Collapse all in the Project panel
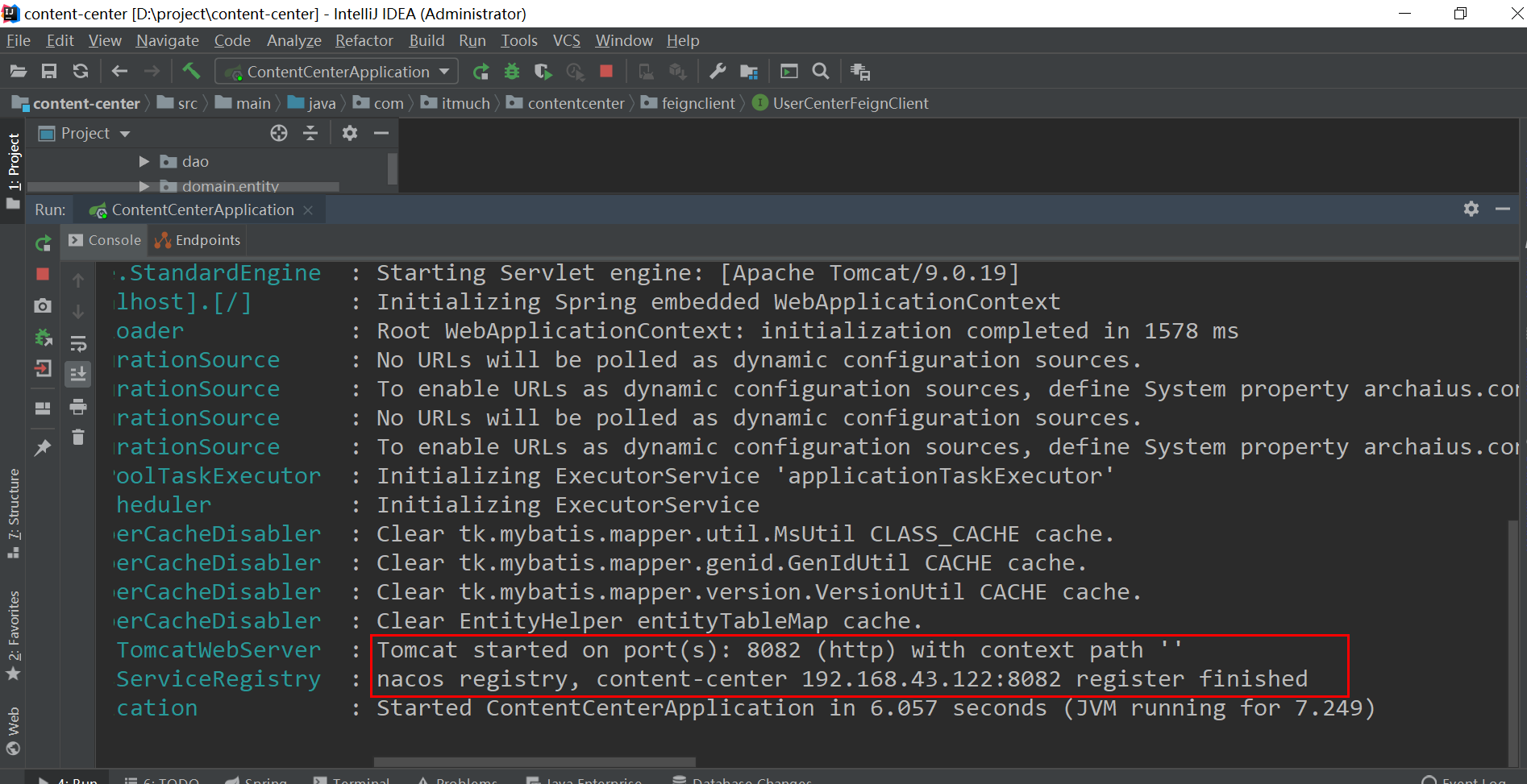1527x784 pixels. coord(310,133)
